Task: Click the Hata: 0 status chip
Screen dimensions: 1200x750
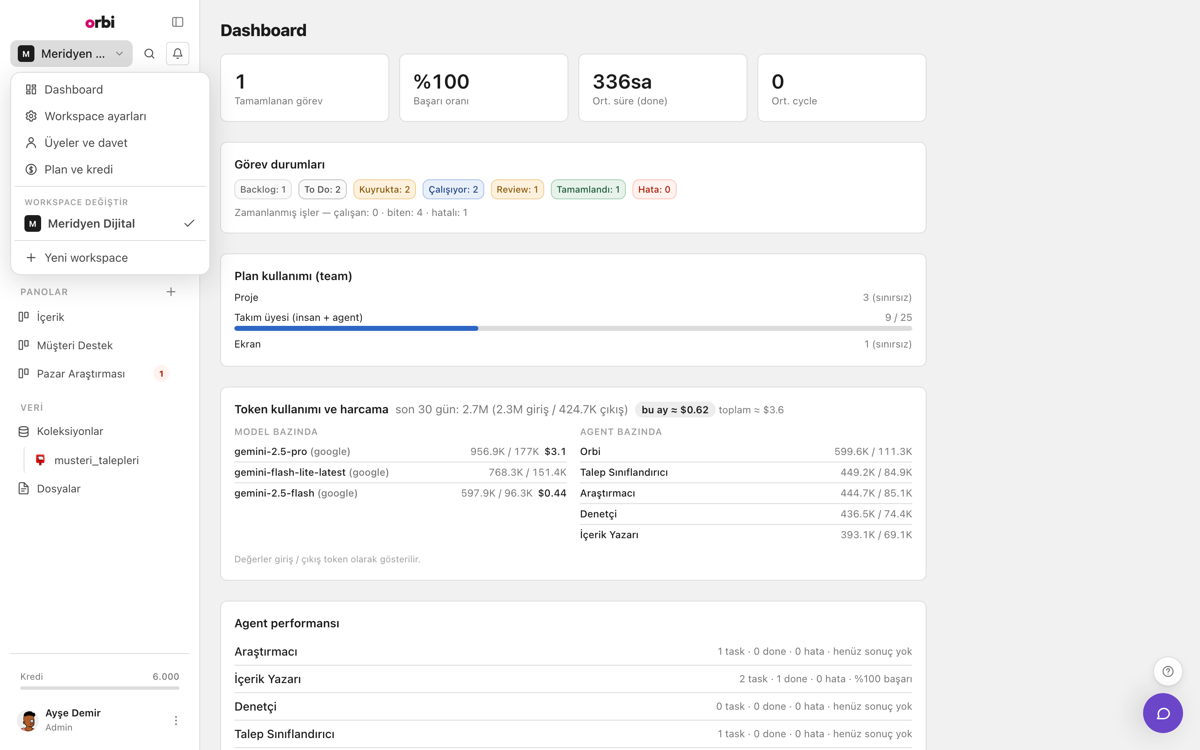Action: coord(654,189)
